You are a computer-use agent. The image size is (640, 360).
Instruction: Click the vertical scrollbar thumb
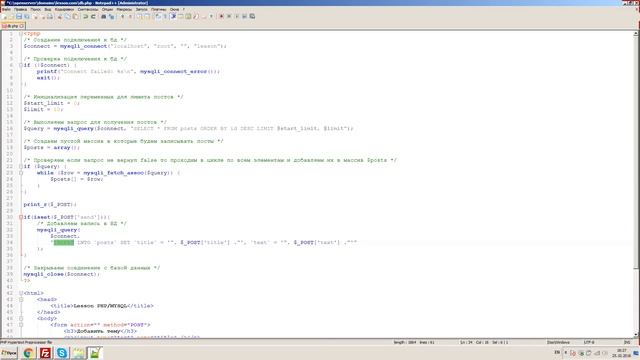(x=636, y=153)
